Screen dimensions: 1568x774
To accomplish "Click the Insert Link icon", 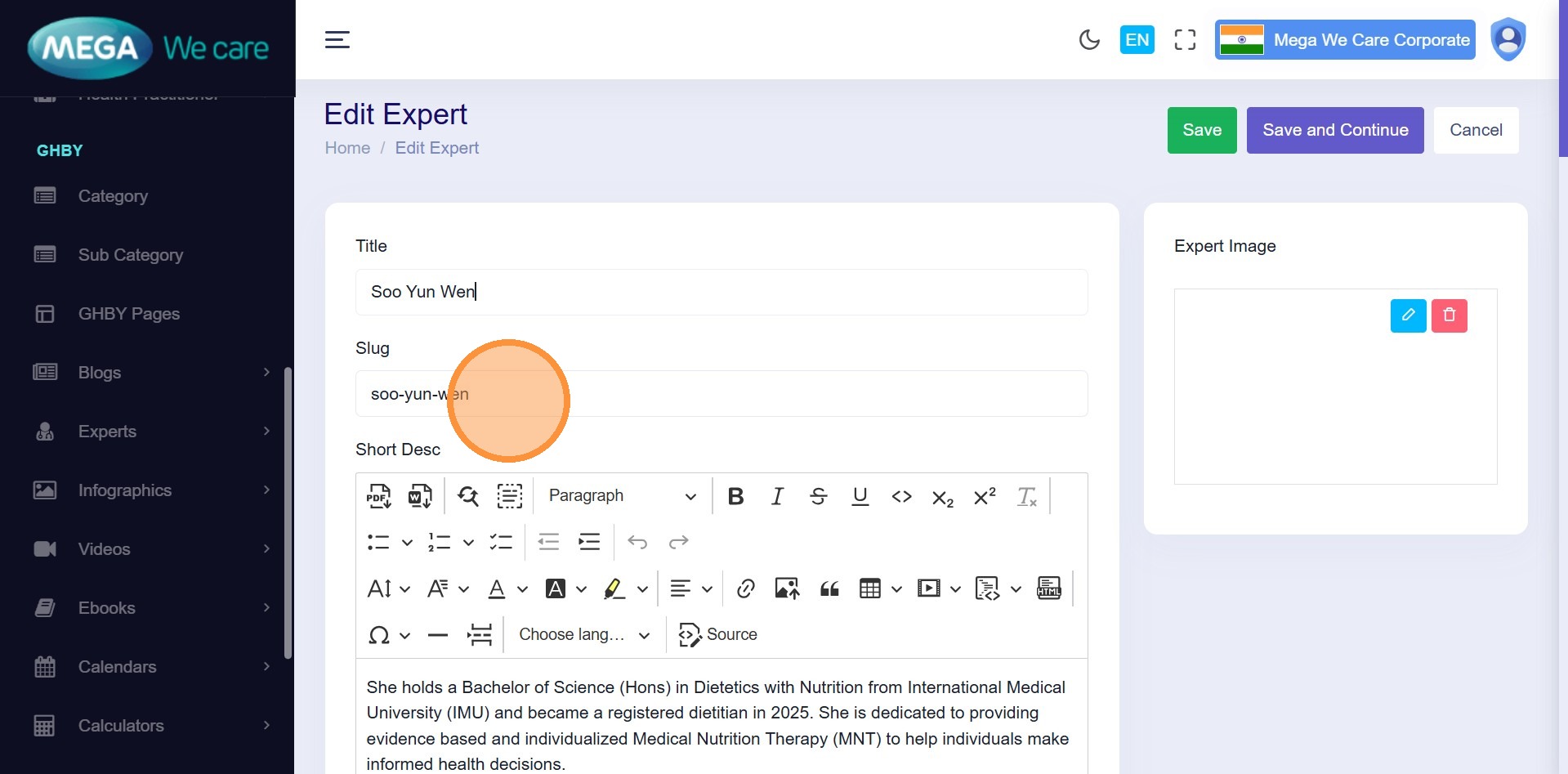I will point(745,588).
